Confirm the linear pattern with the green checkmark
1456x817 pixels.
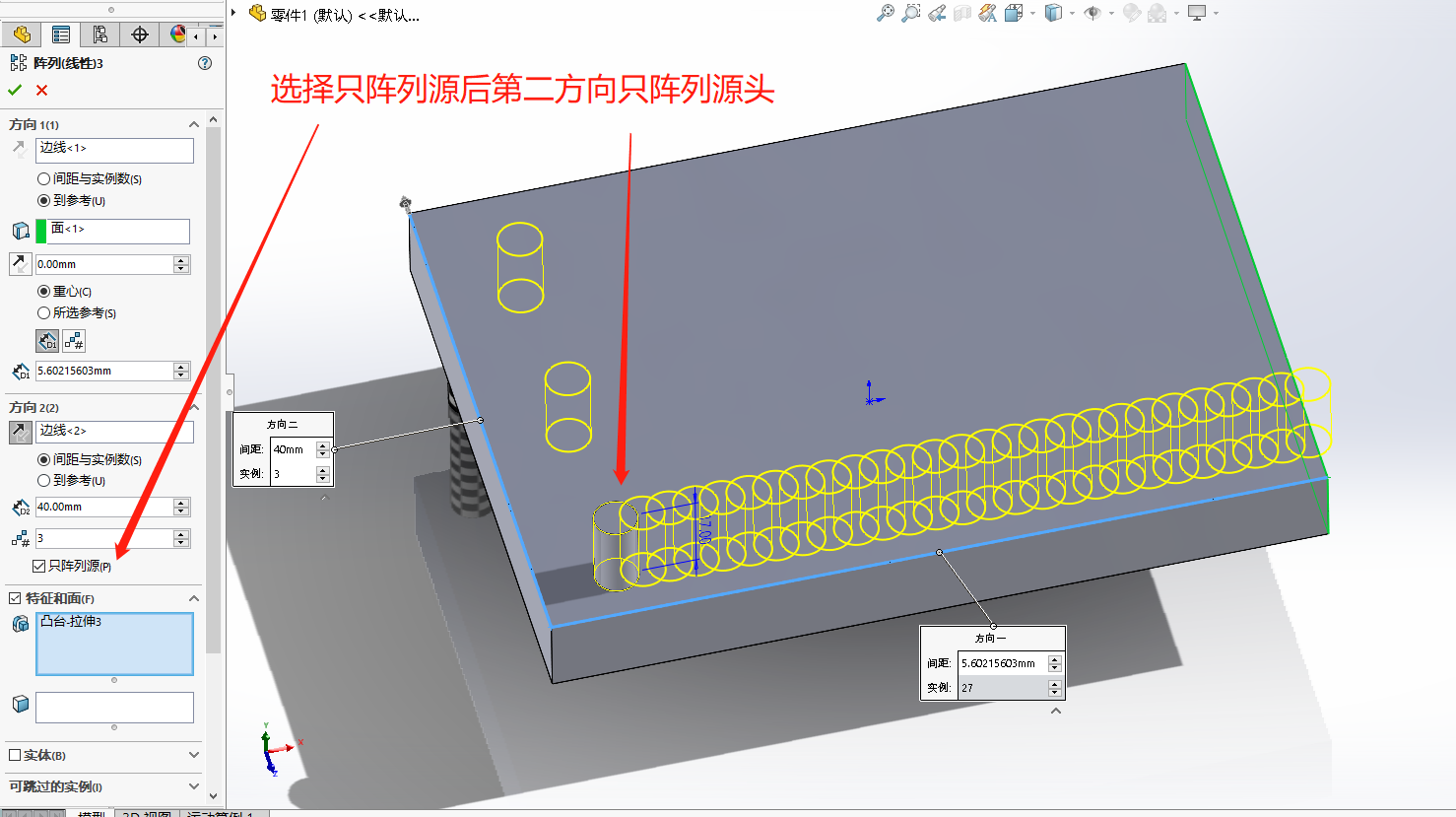pyautogui.click(x=15, y=90)
